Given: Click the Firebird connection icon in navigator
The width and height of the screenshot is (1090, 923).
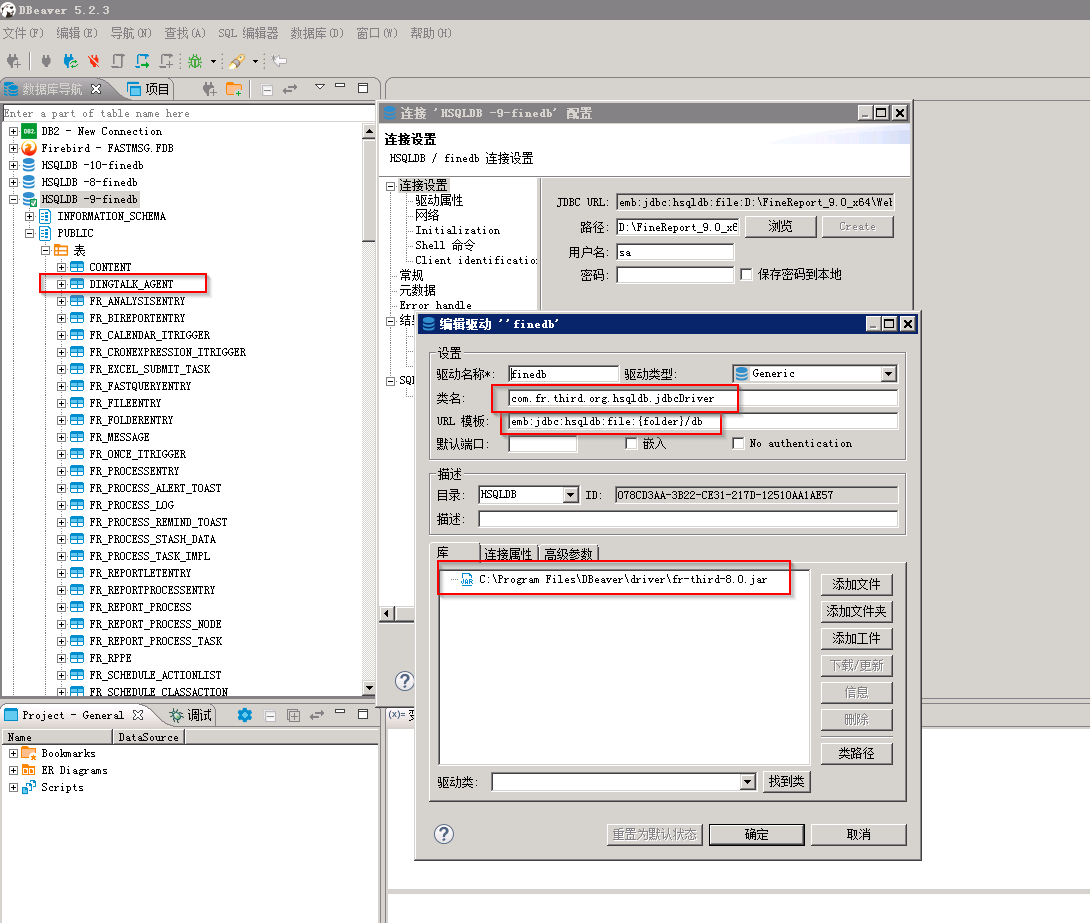Looking at the screenshot, I should [x=29, y=148].
